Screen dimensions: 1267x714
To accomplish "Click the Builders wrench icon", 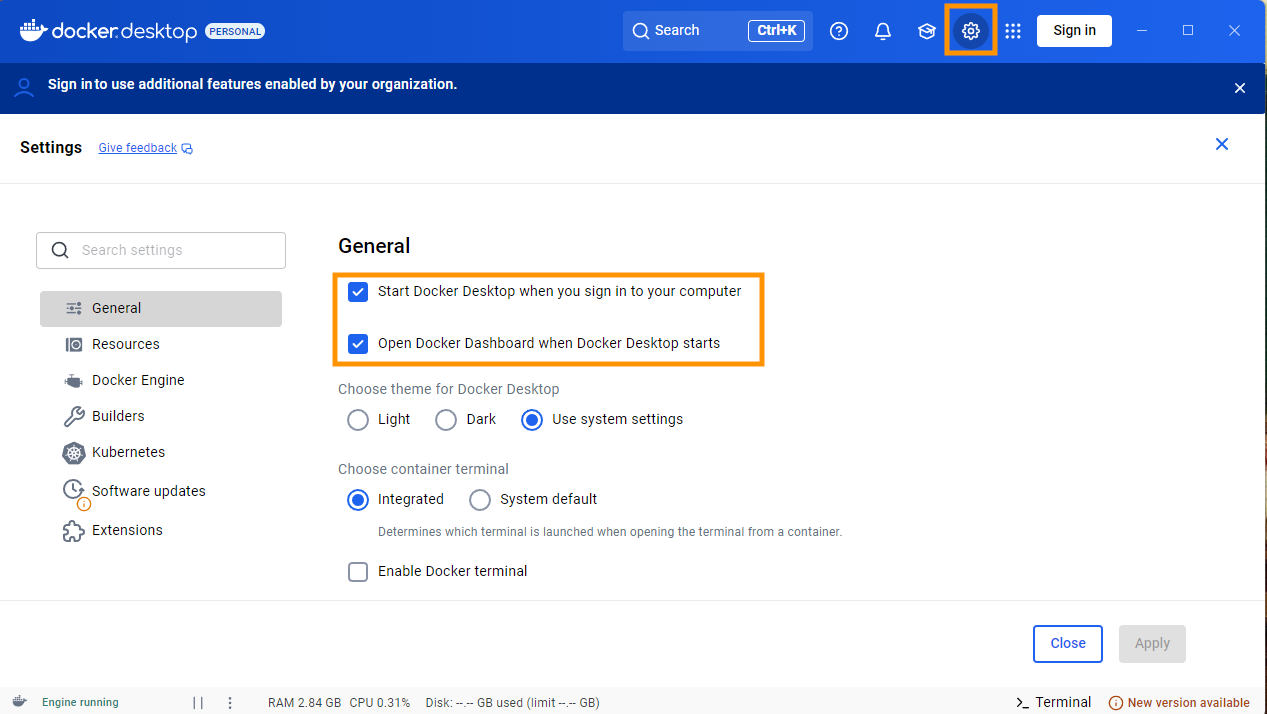I will [x=74, y=416].
